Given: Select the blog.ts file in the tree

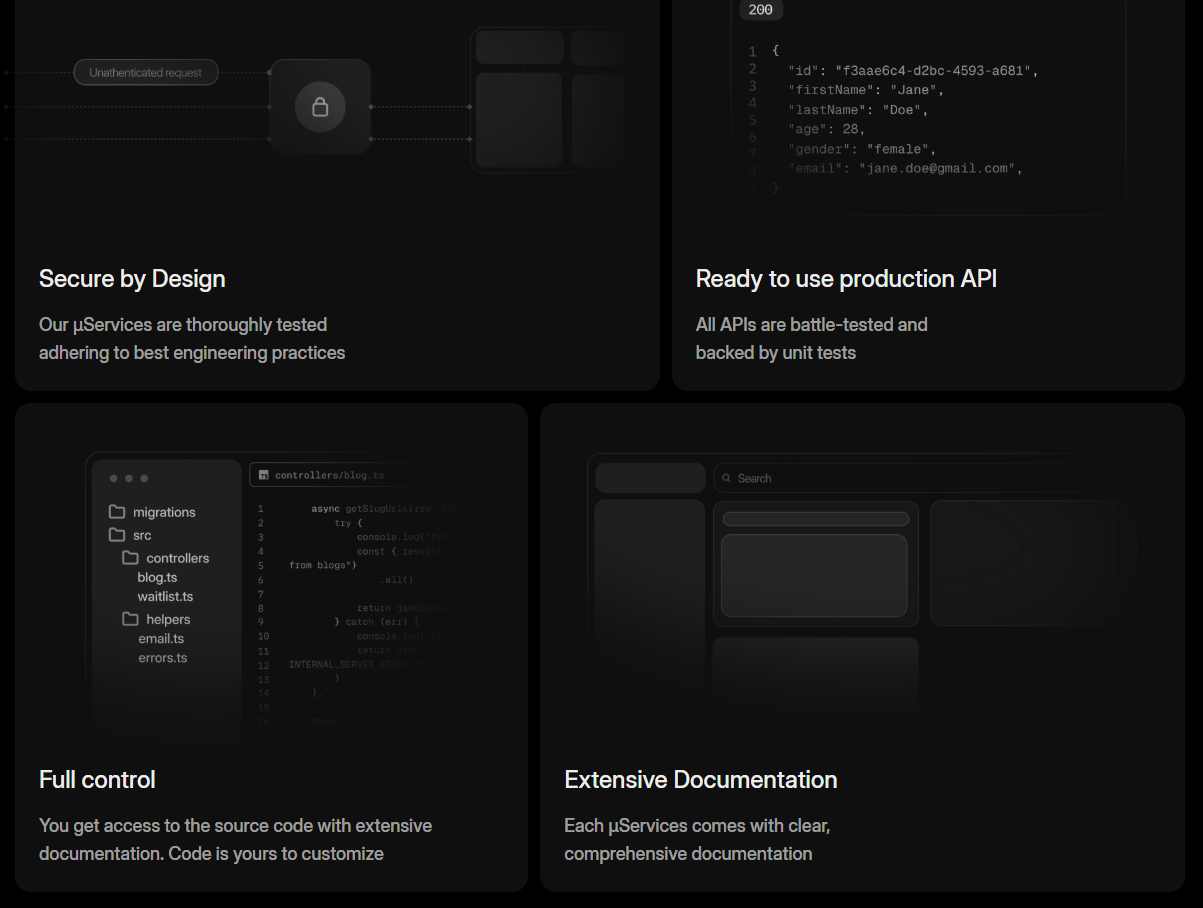Looking at the screenshot, I should point(157,577).
